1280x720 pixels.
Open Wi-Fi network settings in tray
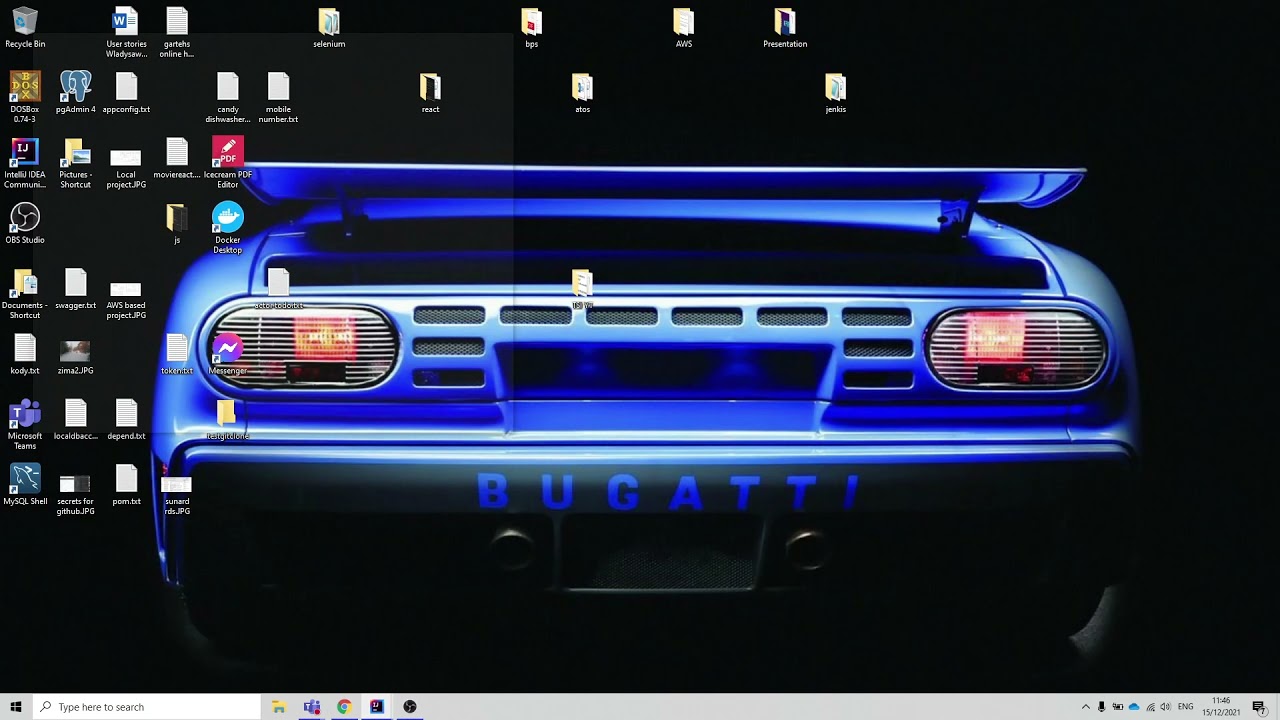click(x=1150, y=707)
